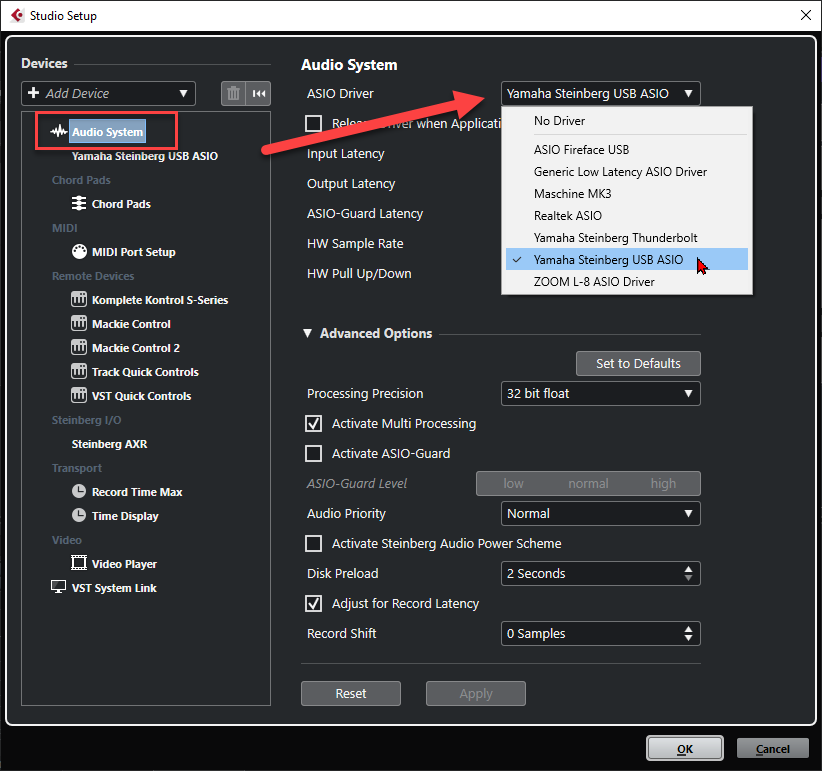Click the trash delete device icon

click(233, 94)
